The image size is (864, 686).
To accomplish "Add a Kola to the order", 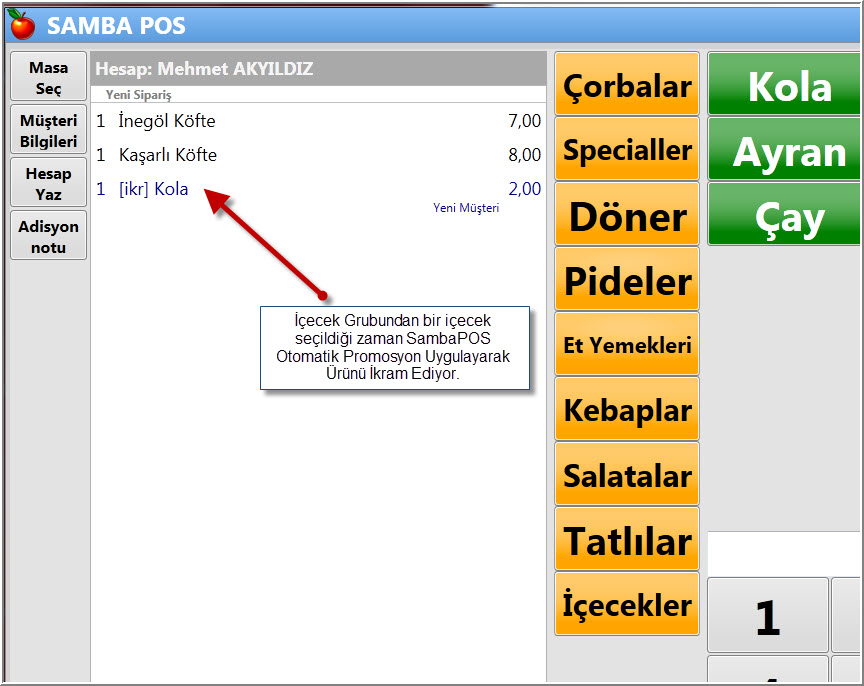I will click(x=784, y=84).
